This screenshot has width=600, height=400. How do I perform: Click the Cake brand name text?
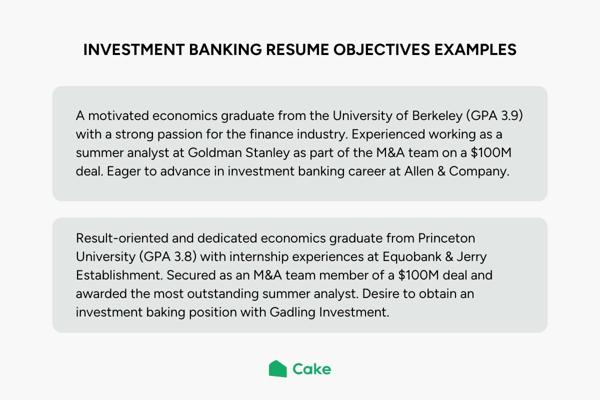(x=311, y=369)
